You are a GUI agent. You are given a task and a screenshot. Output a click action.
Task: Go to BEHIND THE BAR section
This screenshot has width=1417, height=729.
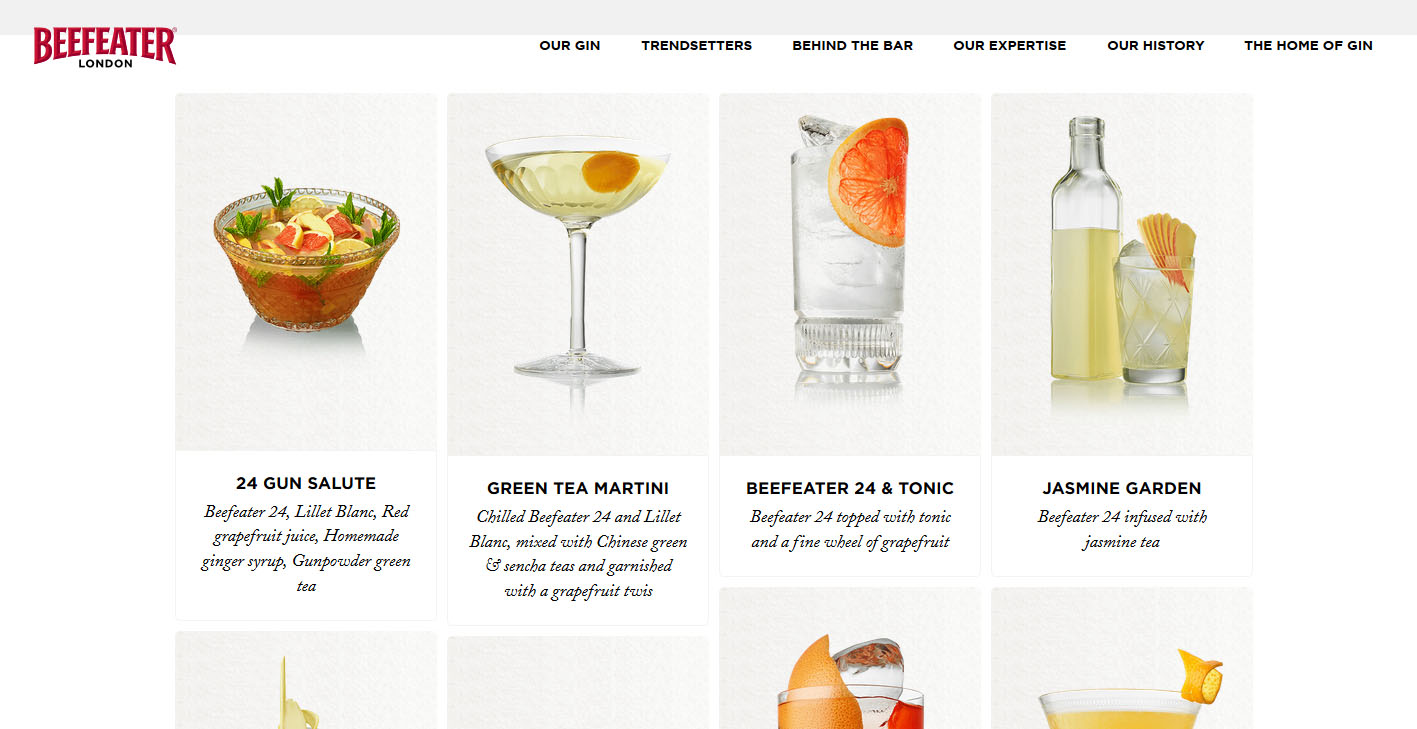[853, 45]
